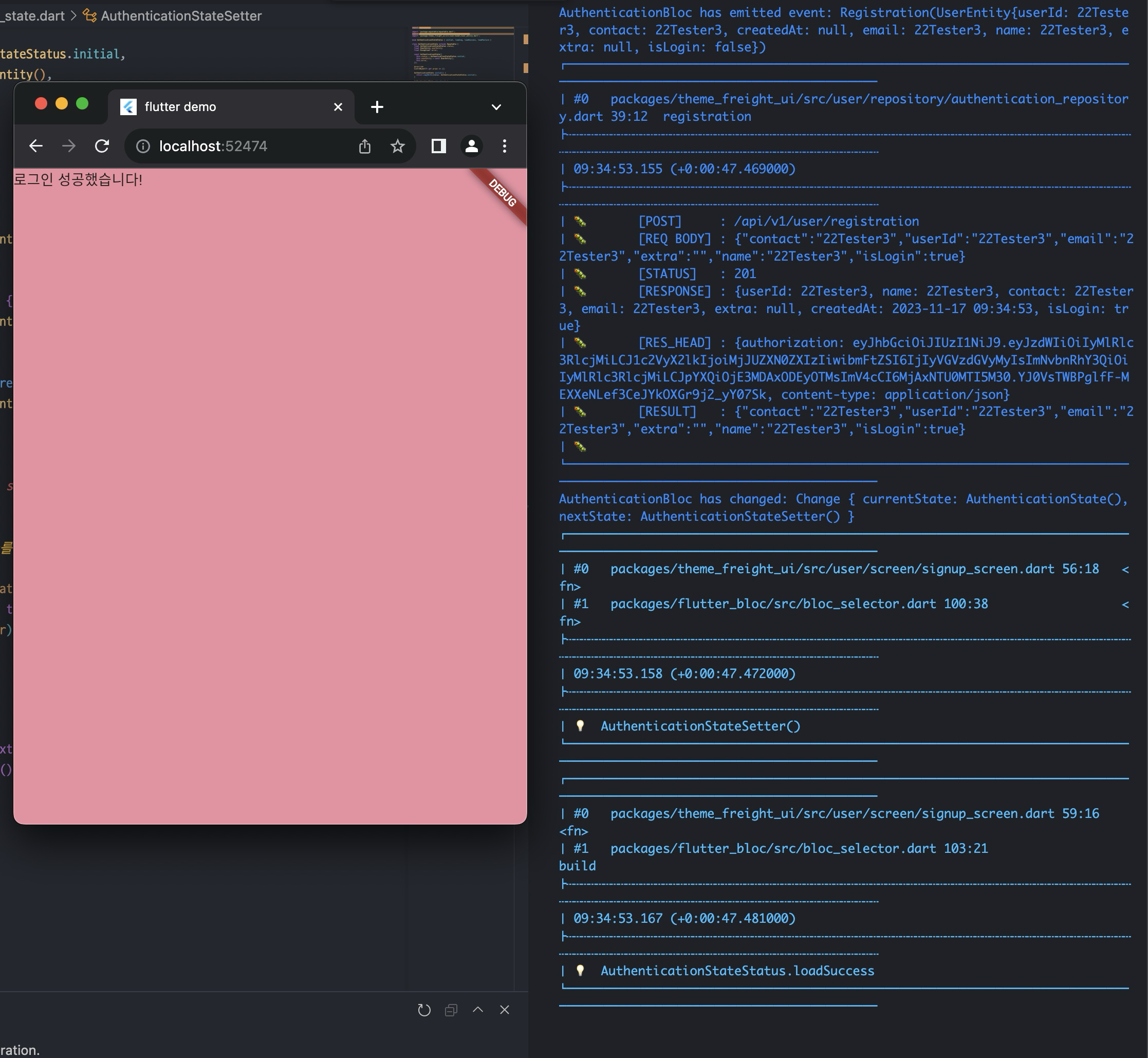Click the panel refresh icon
This screenshot has height=1058, width=1148.
424,1011
